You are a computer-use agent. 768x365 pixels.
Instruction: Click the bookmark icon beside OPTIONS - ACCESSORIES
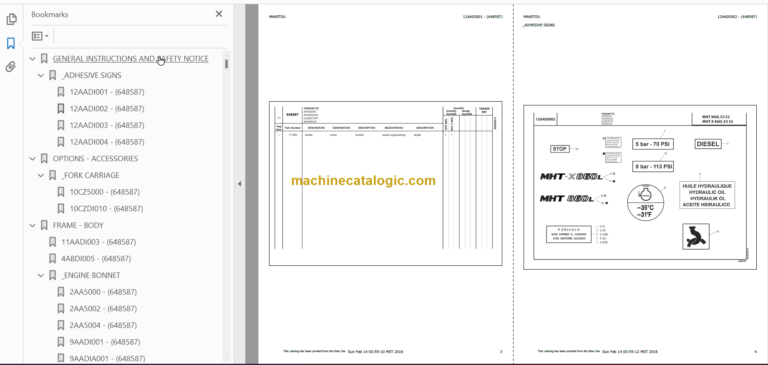pyautogui.click(x=44, y=159)
